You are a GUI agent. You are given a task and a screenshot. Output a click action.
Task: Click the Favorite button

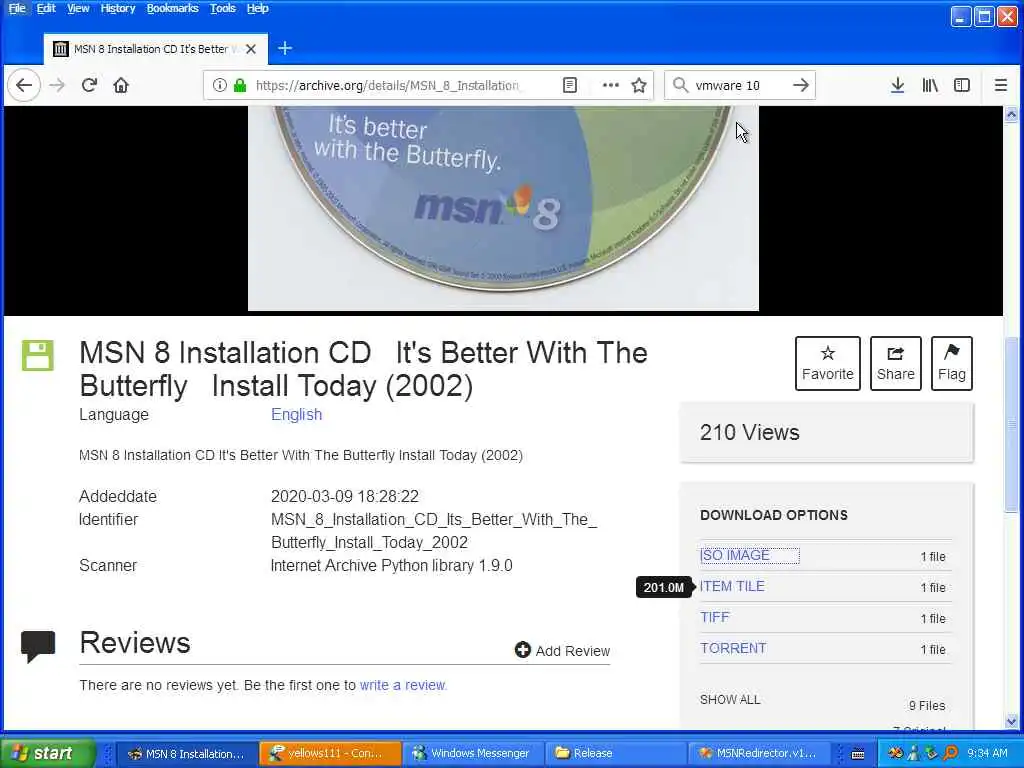point(827,364)
